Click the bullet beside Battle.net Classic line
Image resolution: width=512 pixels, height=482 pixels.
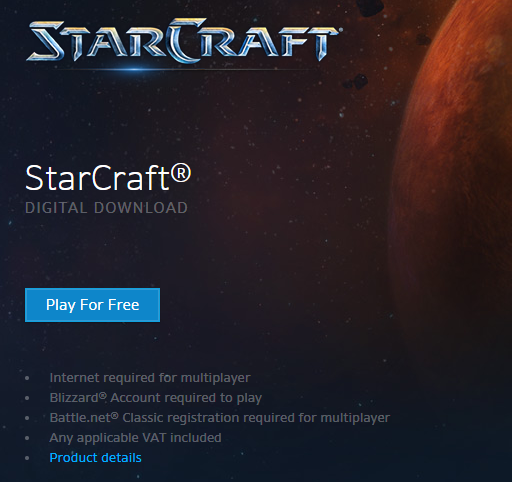(x=27, y=418)
